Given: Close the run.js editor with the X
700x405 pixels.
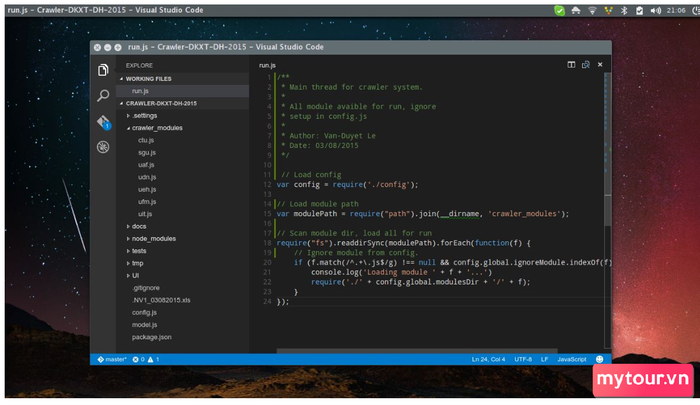Looking at the screenshot, I should (600, 65).
